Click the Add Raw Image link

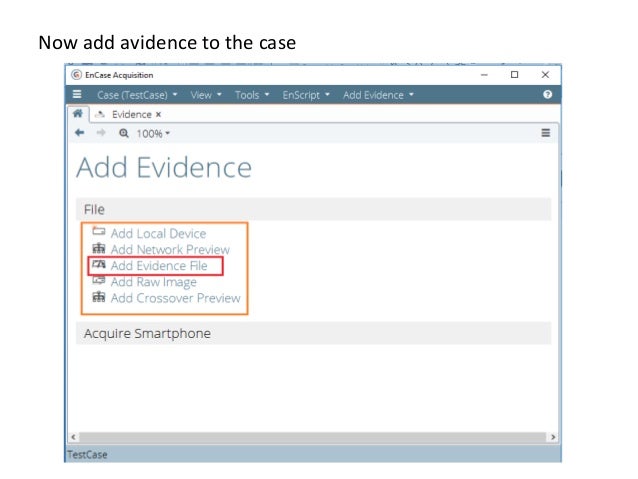pyautogui.click(x=153, y=282)
